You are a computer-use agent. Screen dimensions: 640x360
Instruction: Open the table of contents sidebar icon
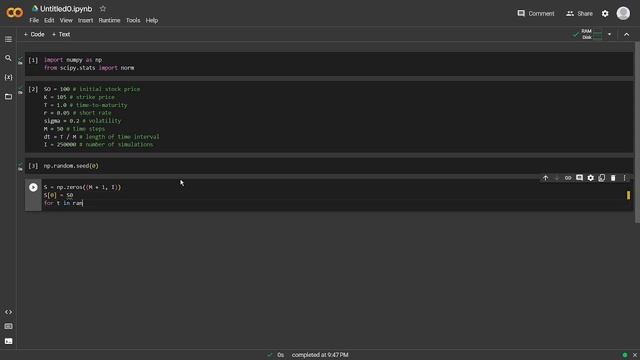[8, 39]
